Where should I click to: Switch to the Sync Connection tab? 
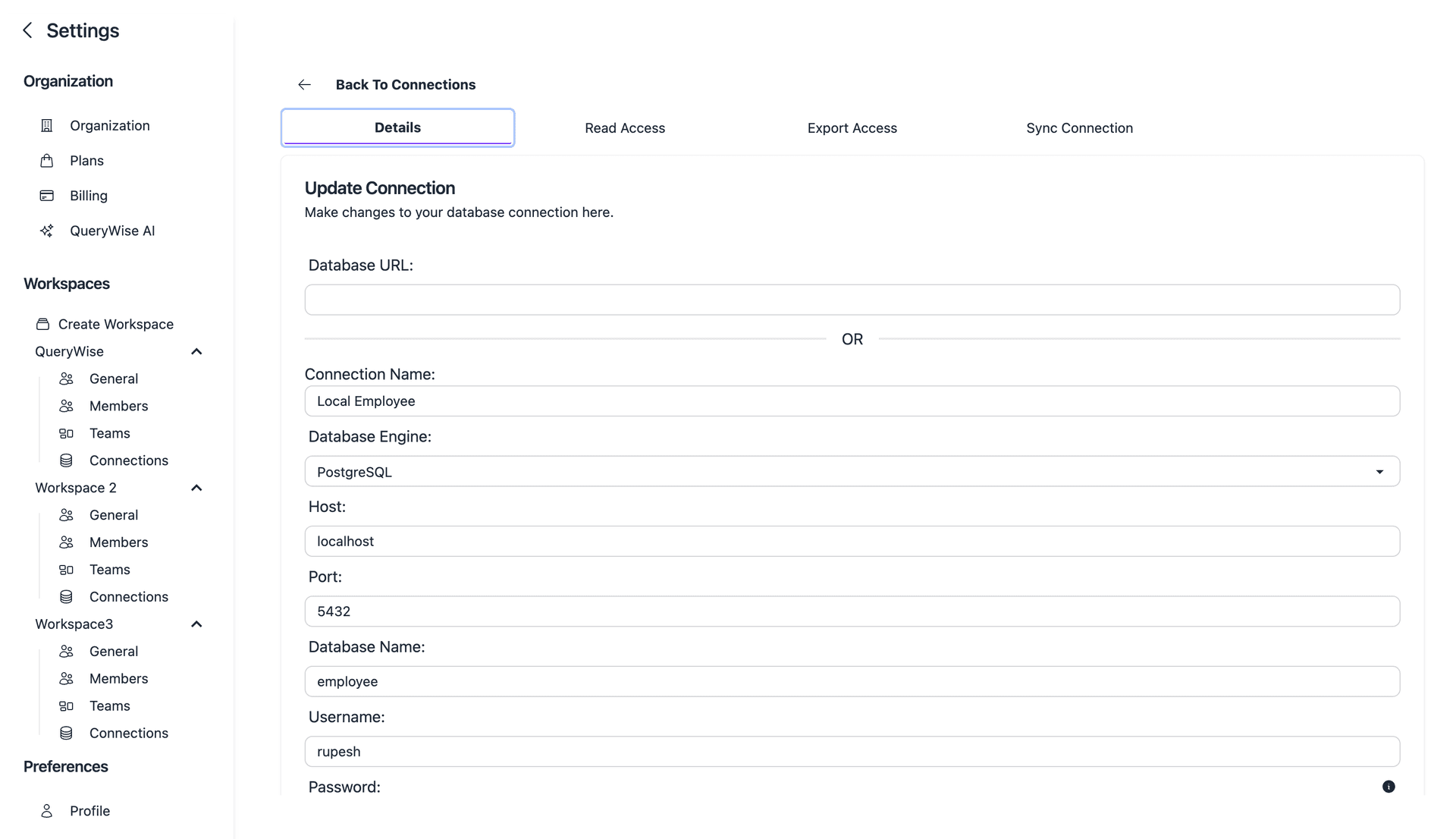click(x=1079, y=128)
